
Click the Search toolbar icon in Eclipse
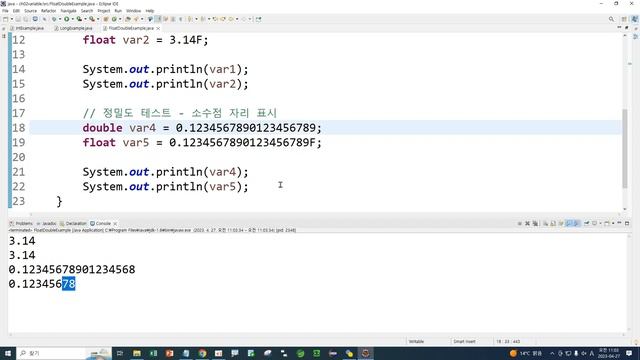point(136,19)
